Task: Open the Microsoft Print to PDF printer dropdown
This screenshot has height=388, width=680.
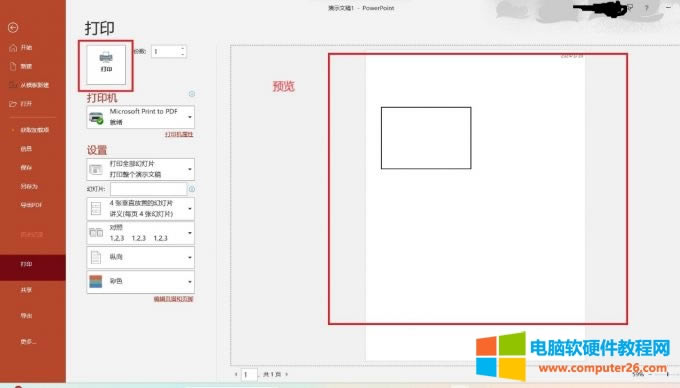Action: click(x=141, y=117)
